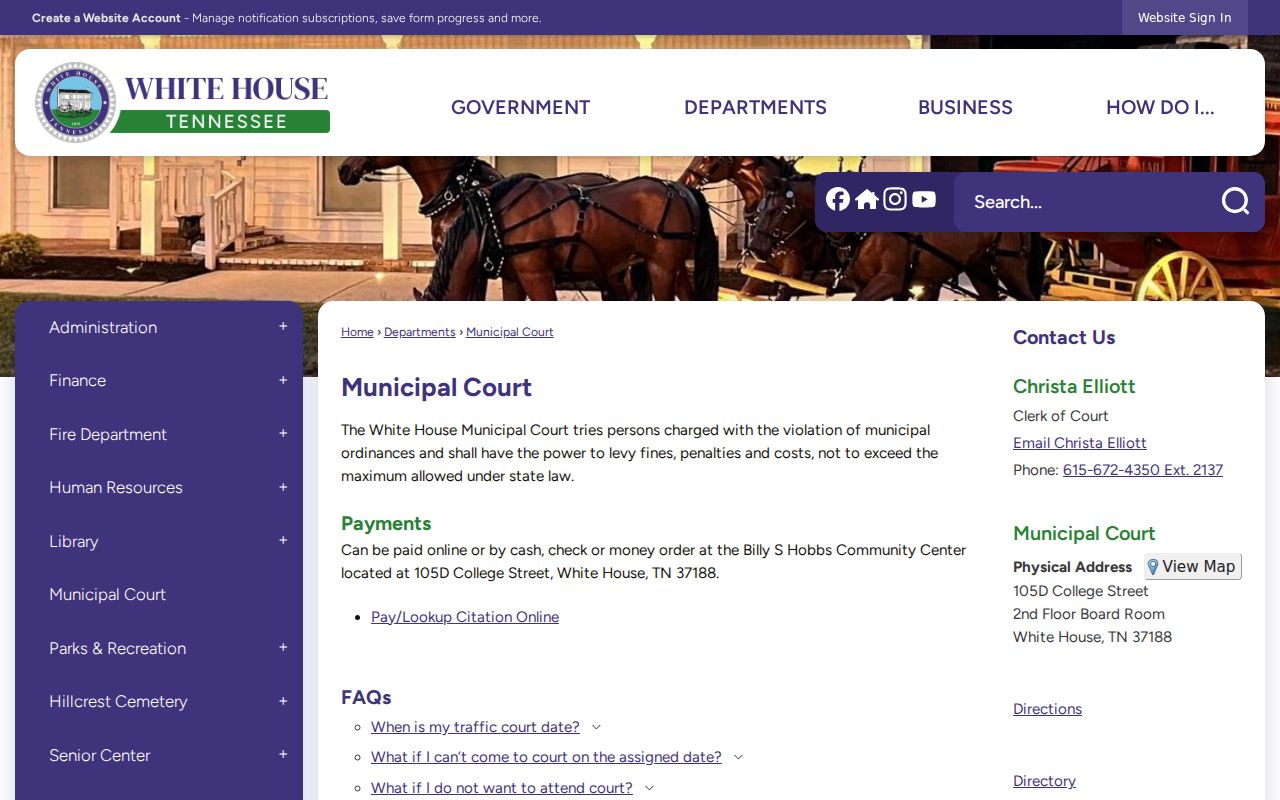Click the Website Sign In button

pyautogui.click(x=1184, y=18)
